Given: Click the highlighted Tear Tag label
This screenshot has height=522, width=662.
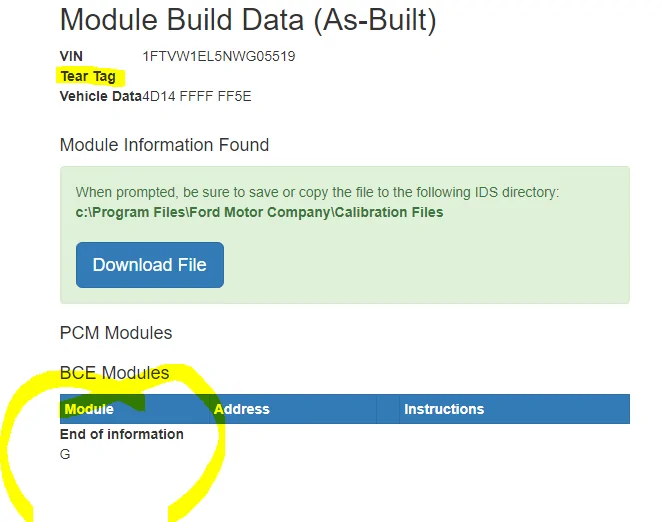Looking at the screenshot, I should (88, 76).
